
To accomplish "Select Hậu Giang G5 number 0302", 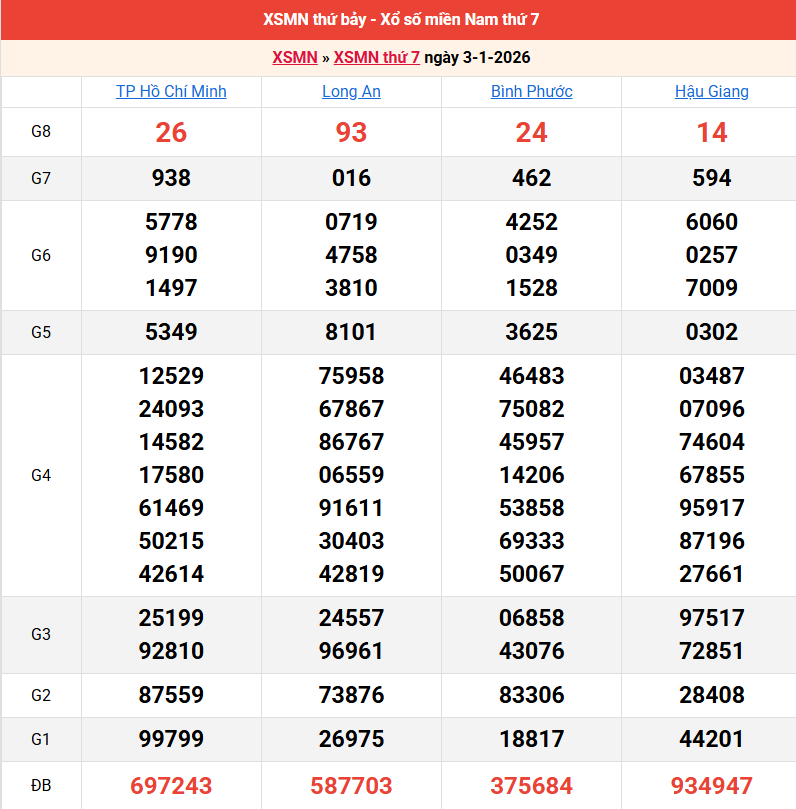I will tap(711, 332).
